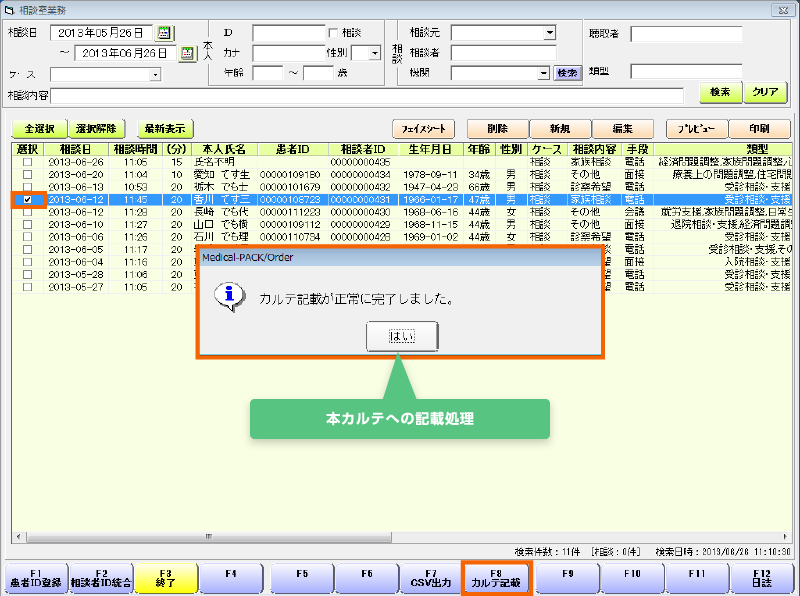Open the 性別 dropdown
This screenshot has height=596, width=800.
374,53
